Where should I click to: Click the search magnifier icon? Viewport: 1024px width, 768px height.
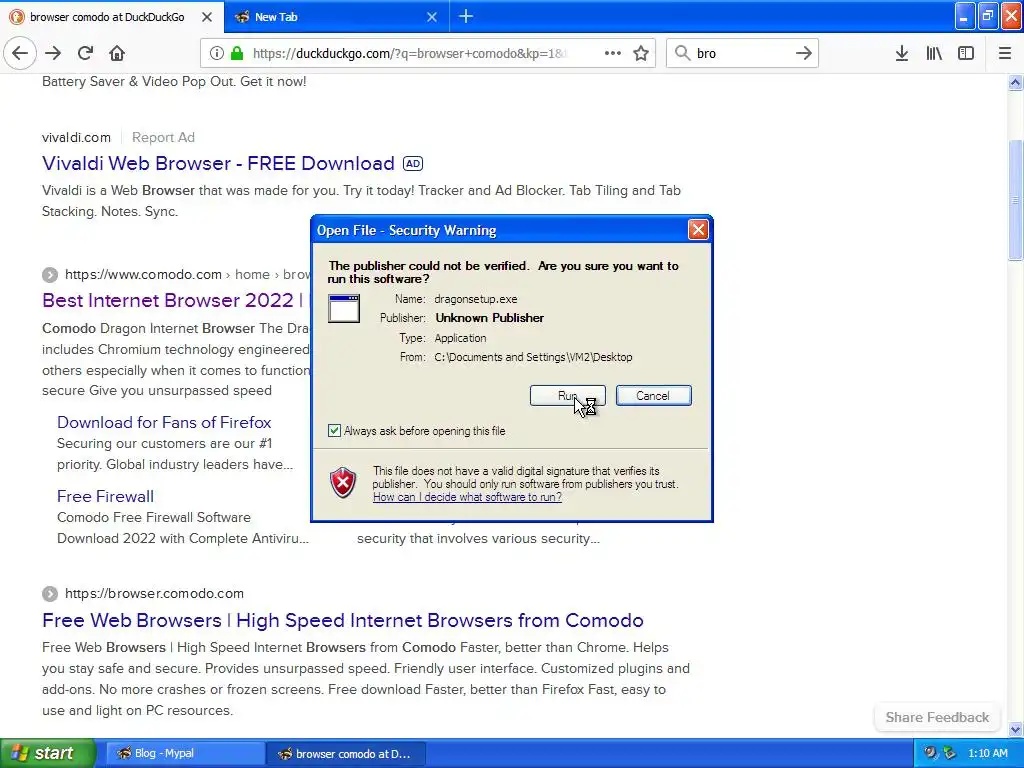[x=682, y=53]
